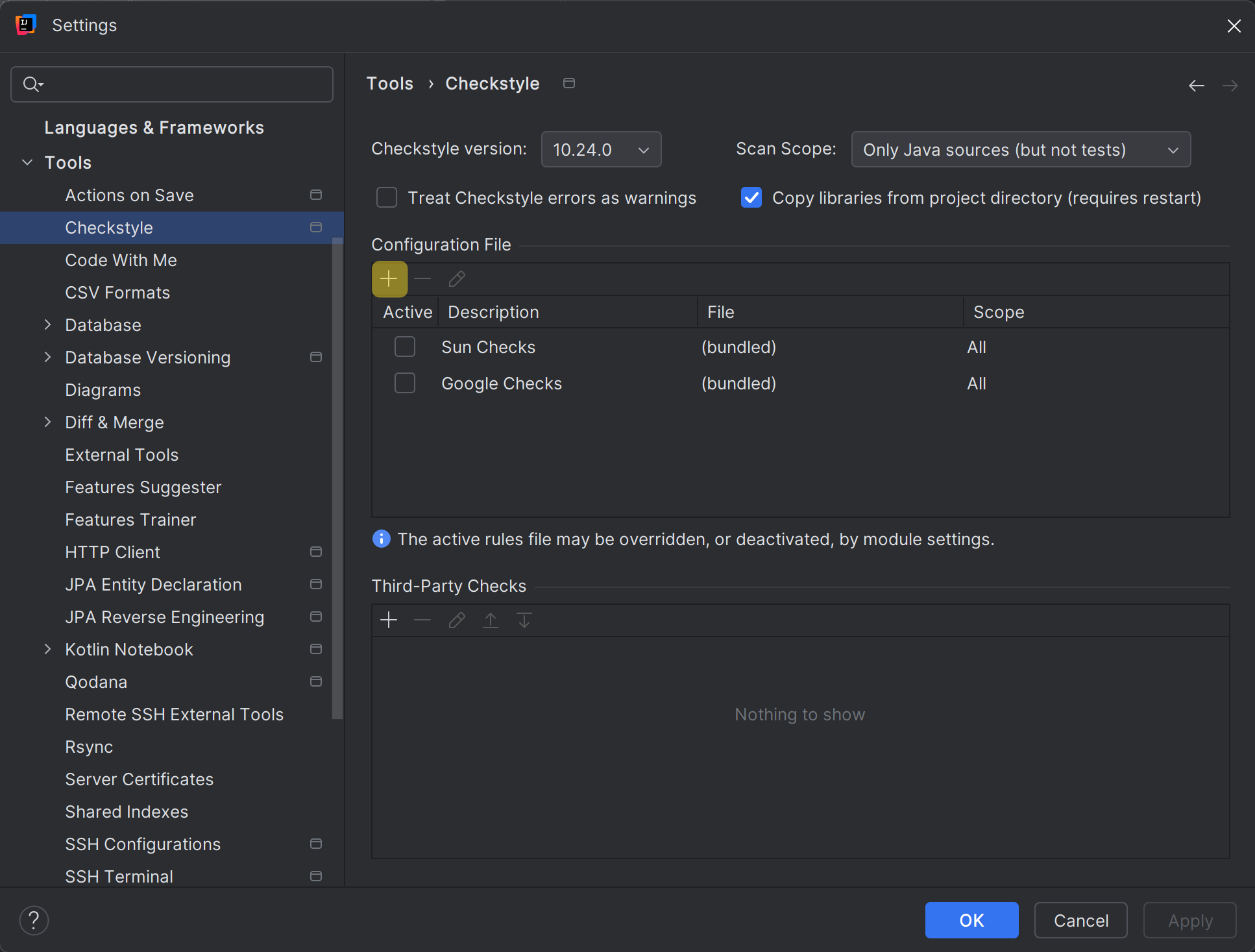Go back with the left arrow

coord(1197,86)
